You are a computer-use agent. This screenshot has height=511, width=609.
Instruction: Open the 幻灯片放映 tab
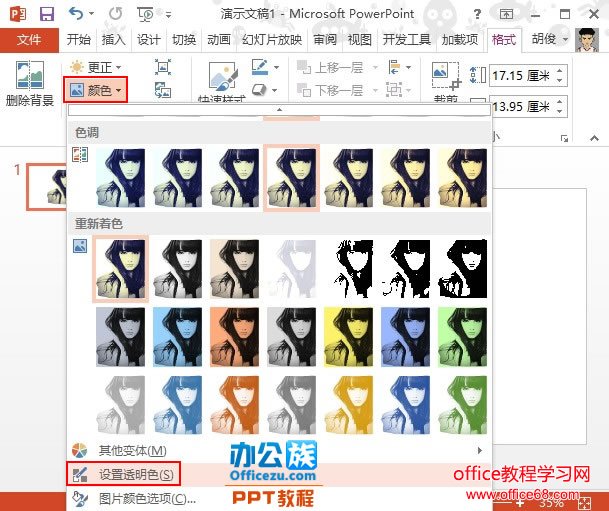[272, 40]
